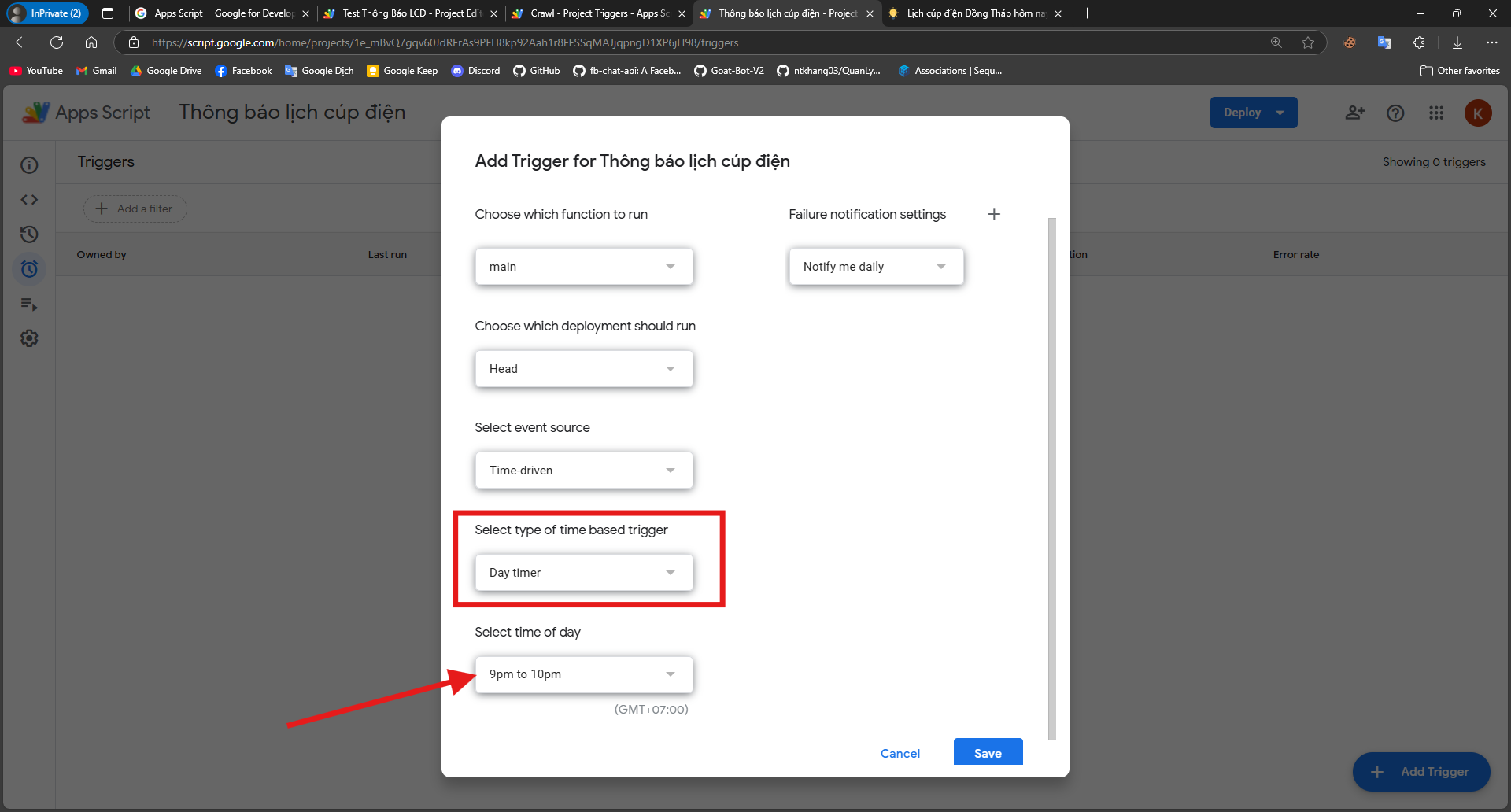Image resolution: width=1511 pixels, height=812 pixels.
Task: Expand the deployment dropdown showing Head
Action: tap(583, 369)
